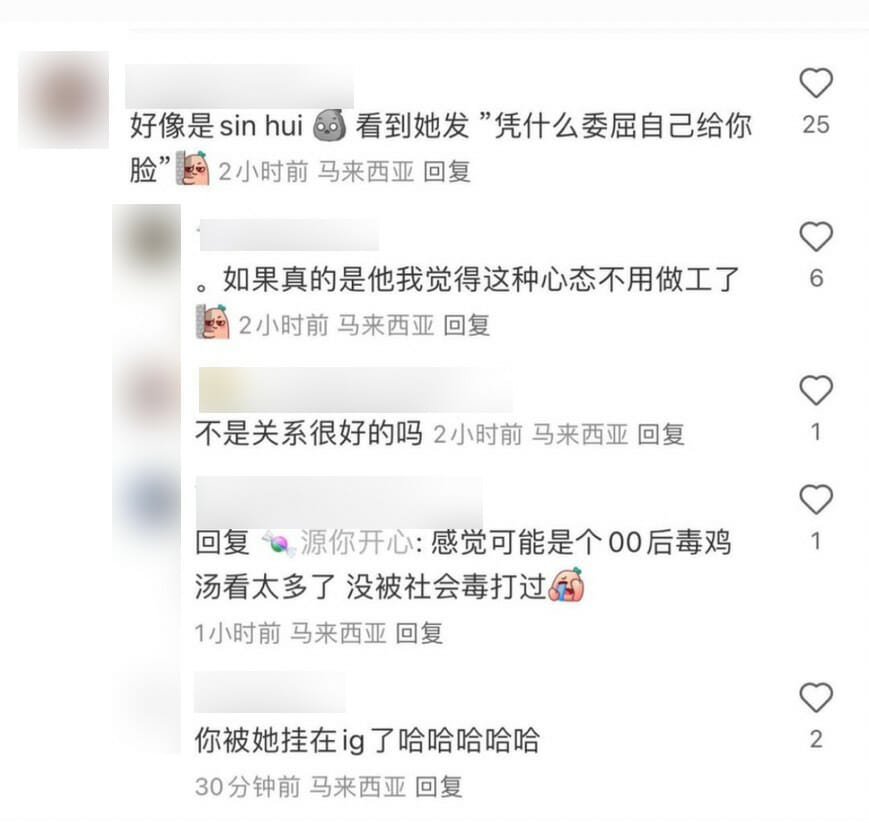
Task: Like the comment with 25 likes
Action: (x=816, y=83)
